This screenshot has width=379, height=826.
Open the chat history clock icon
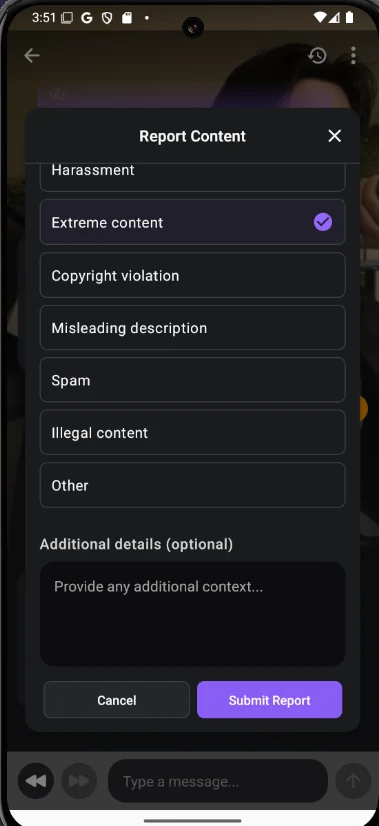[x=317, y=56]
